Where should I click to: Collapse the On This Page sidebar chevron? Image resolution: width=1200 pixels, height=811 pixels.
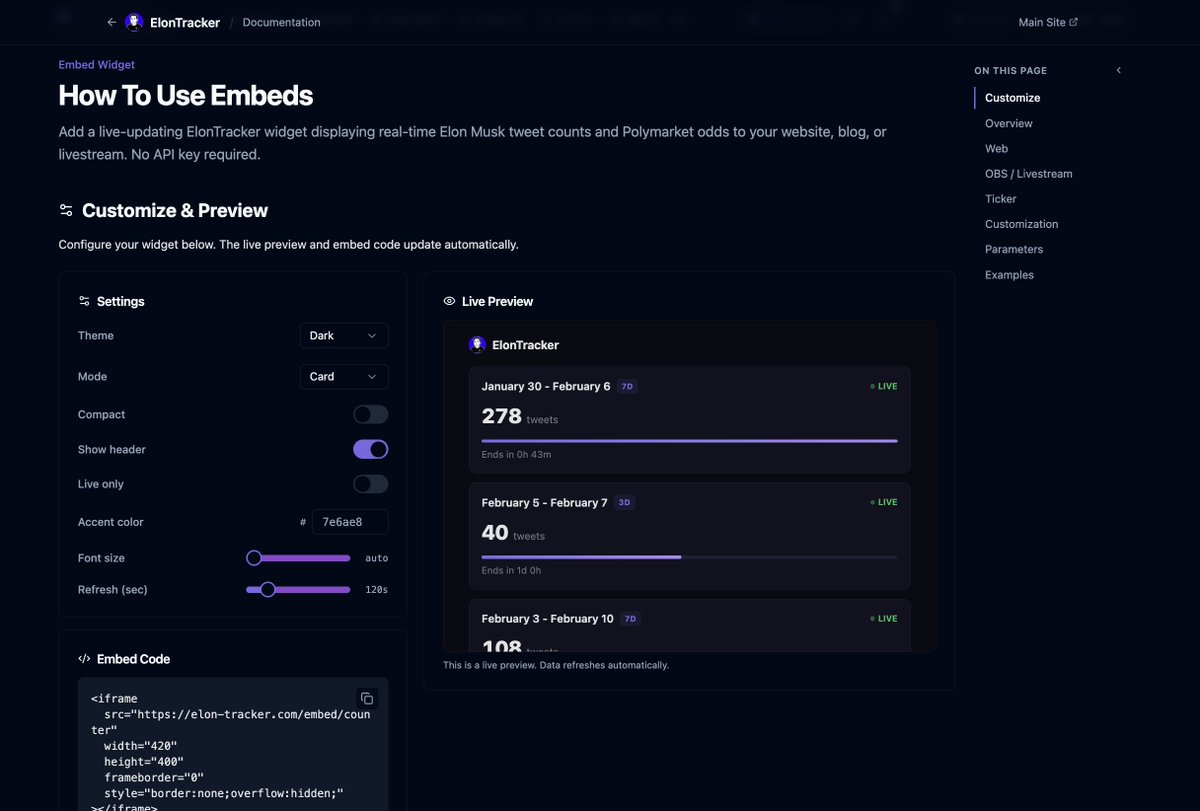coord(1119,70)
